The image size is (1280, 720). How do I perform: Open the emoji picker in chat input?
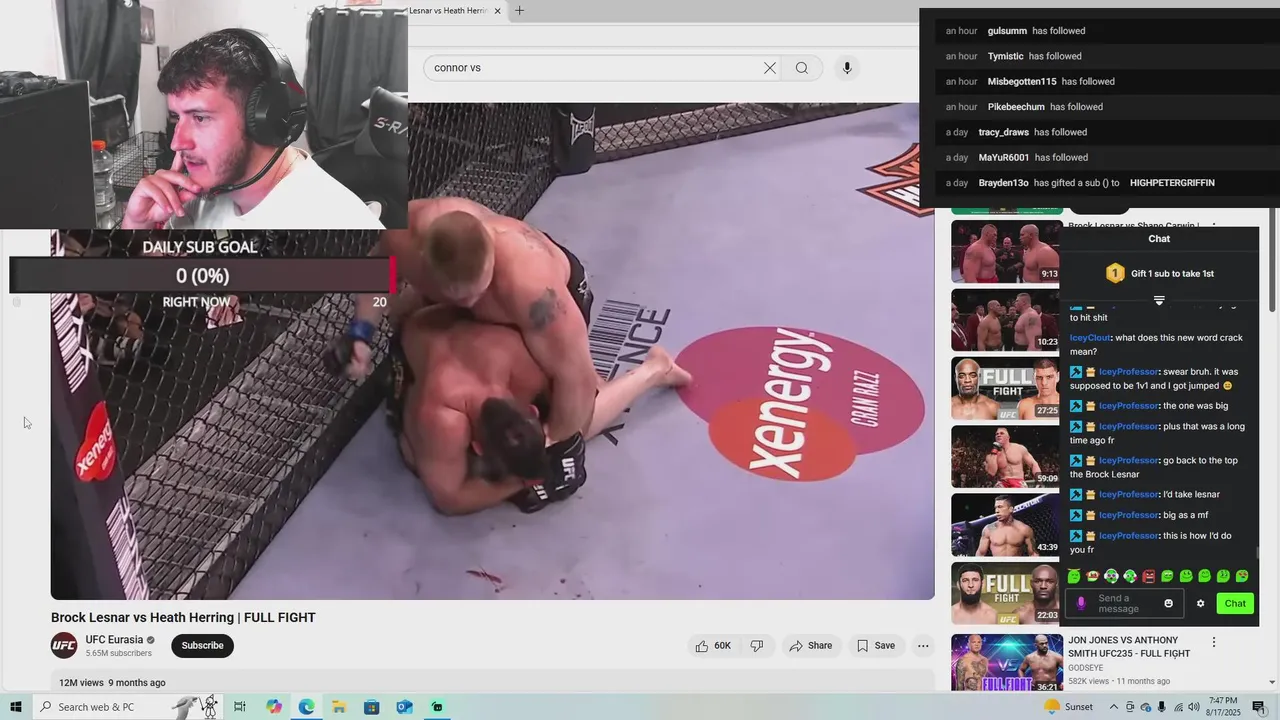tap(1168, 603)
